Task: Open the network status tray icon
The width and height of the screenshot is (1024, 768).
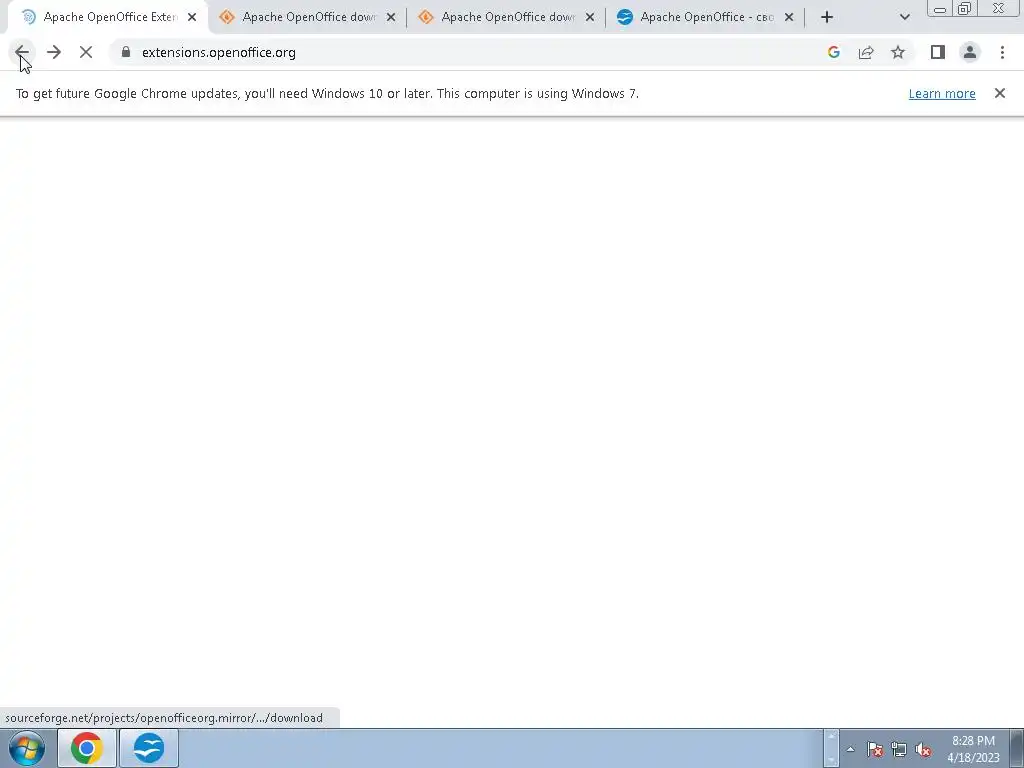Action: point(899,749)
